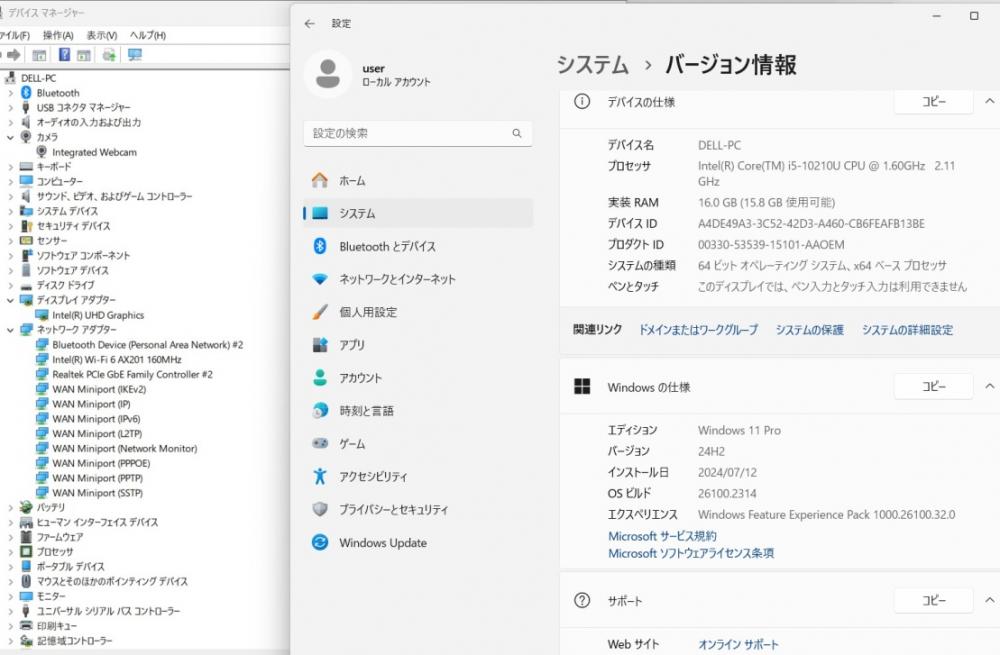Click the update driver toolbar icon
Viewport: 1000px width, 655px height.
(109, 55)
